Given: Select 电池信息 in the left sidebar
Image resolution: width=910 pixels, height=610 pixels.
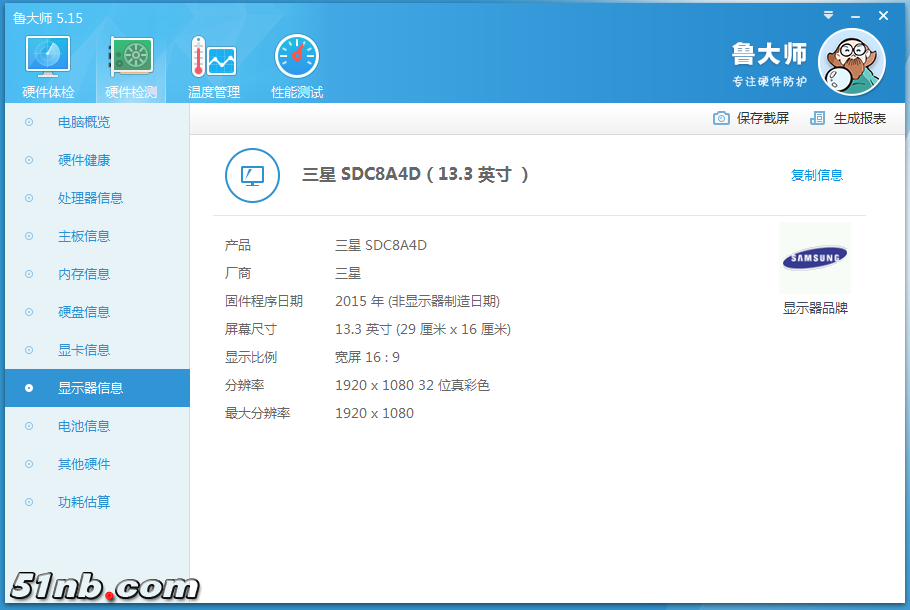Looking at the screenshot, I should point(84,426).
